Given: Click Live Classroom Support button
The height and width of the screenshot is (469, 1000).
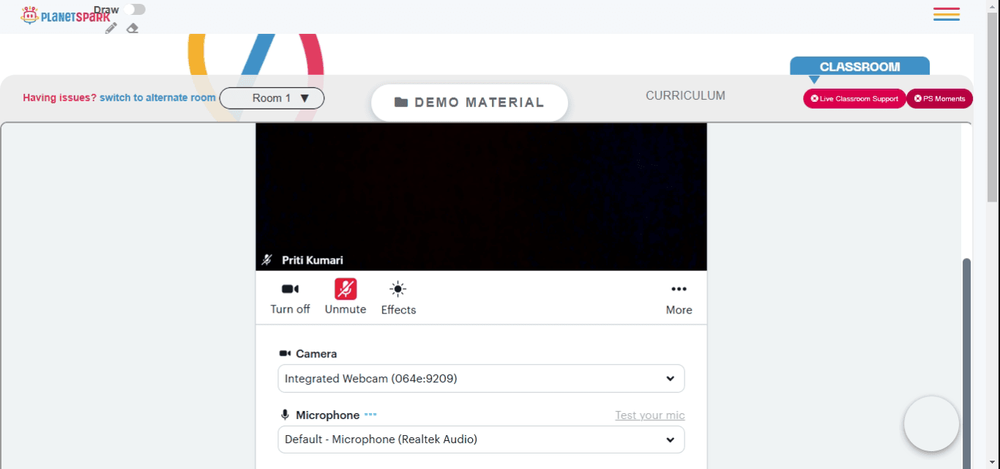Looking at the screenshot, I should coord(854,99).
